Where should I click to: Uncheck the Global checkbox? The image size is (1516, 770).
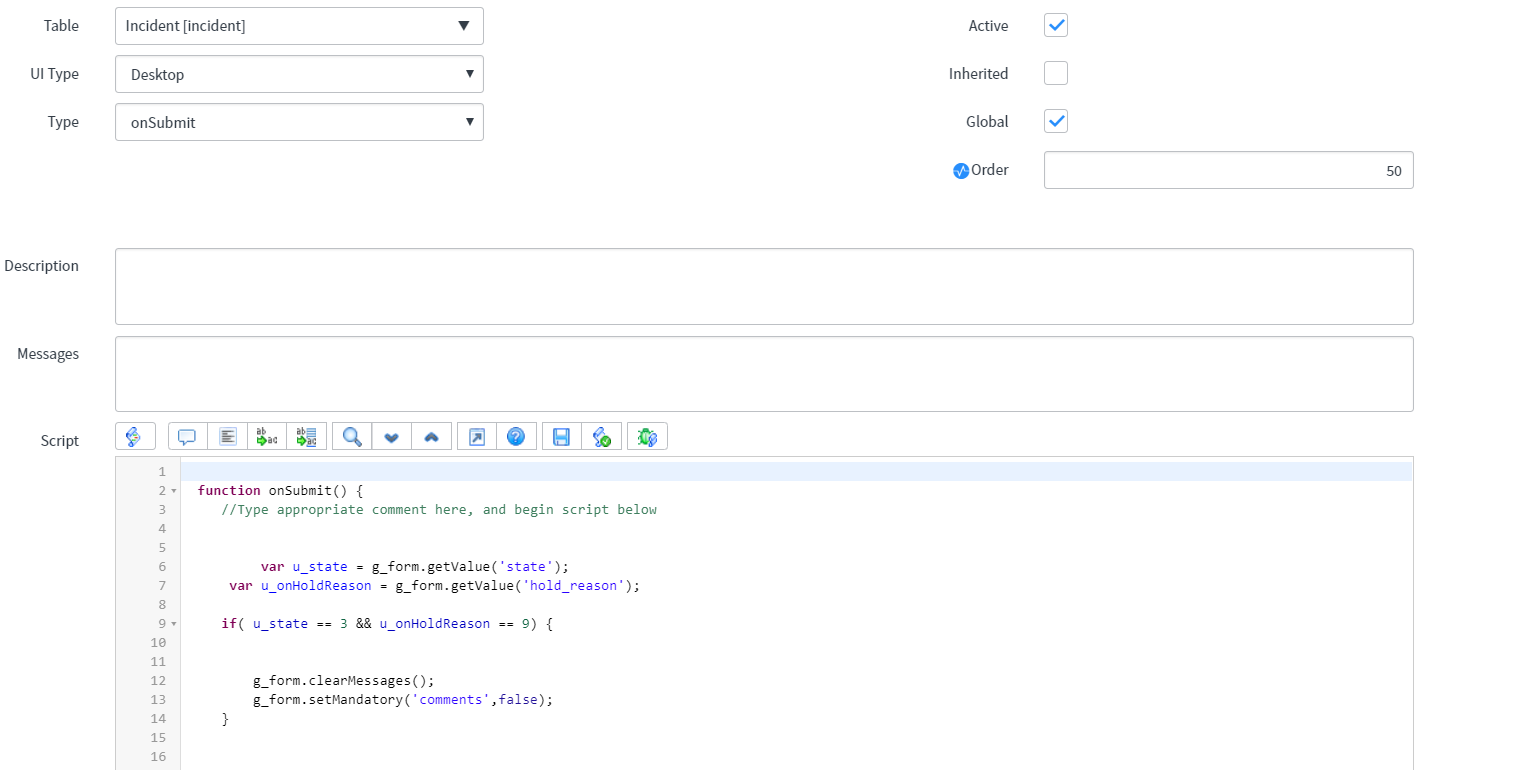pyautogui.click(x=1056, y=122)
